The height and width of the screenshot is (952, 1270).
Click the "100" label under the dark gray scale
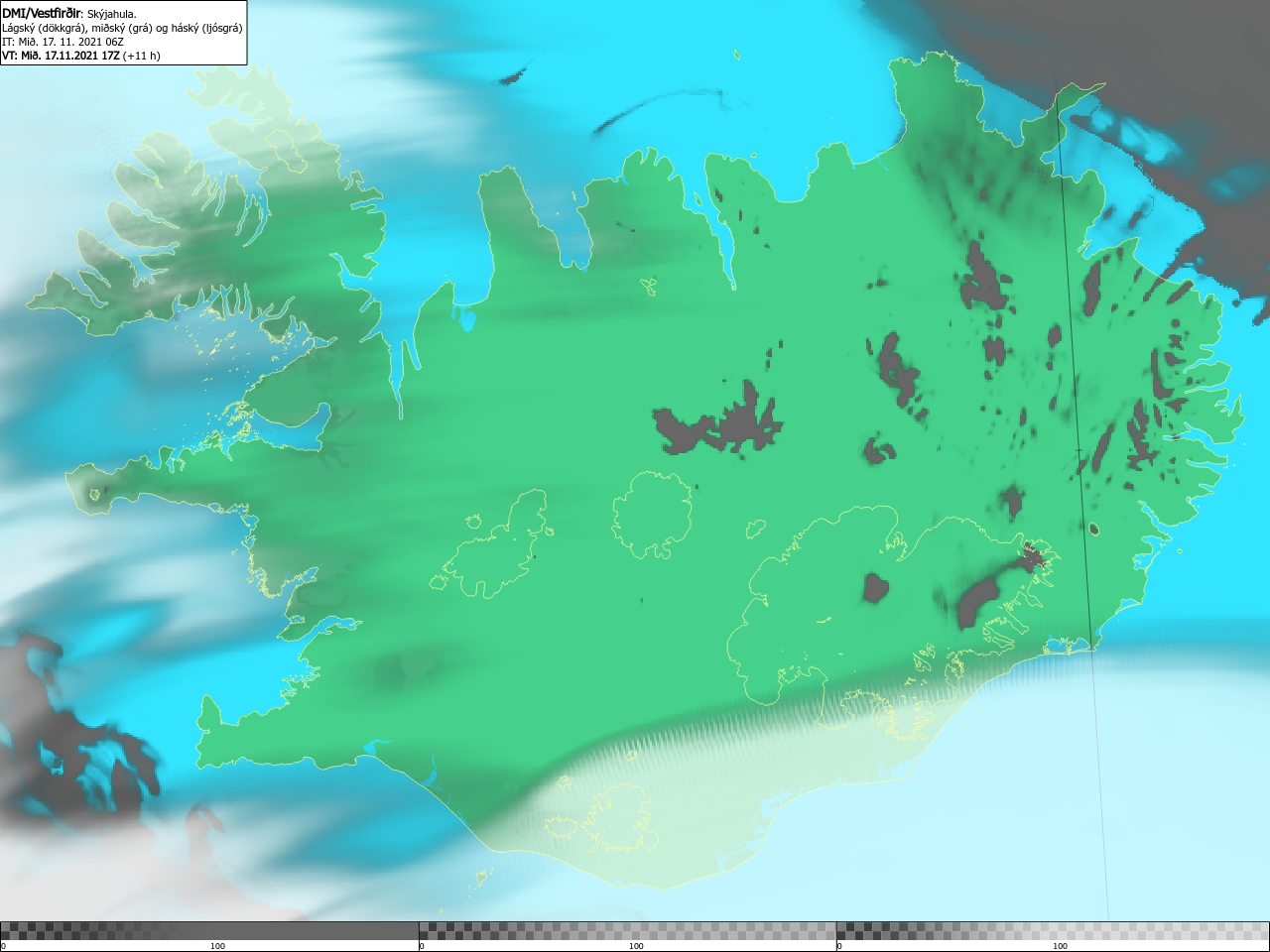[217, 946]
